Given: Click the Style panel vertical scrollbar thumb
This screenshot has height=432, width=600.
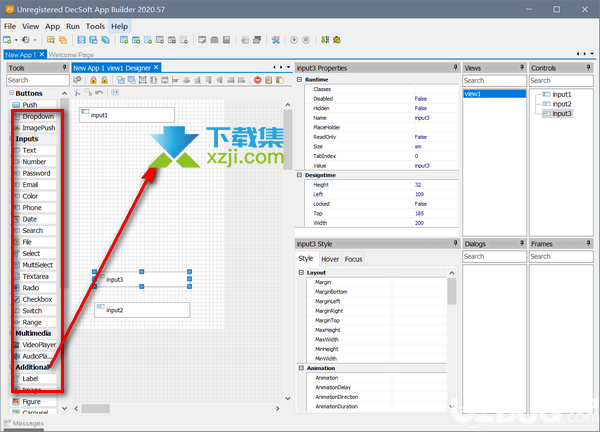Looking at the screenshot, I should point(452,291).
